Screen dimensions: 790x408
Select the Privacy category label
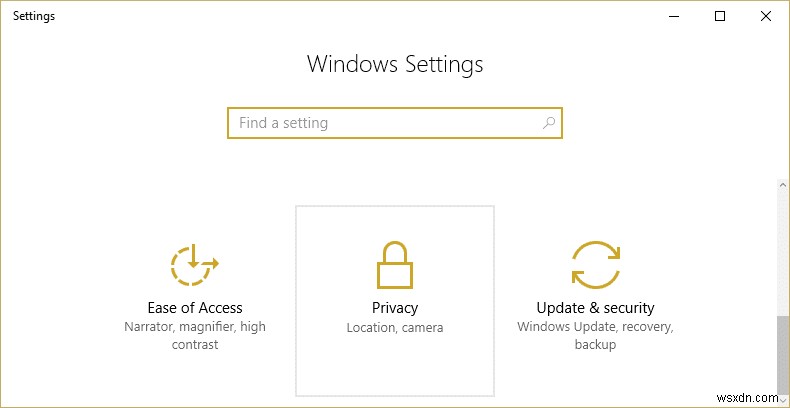click(395, 308)
